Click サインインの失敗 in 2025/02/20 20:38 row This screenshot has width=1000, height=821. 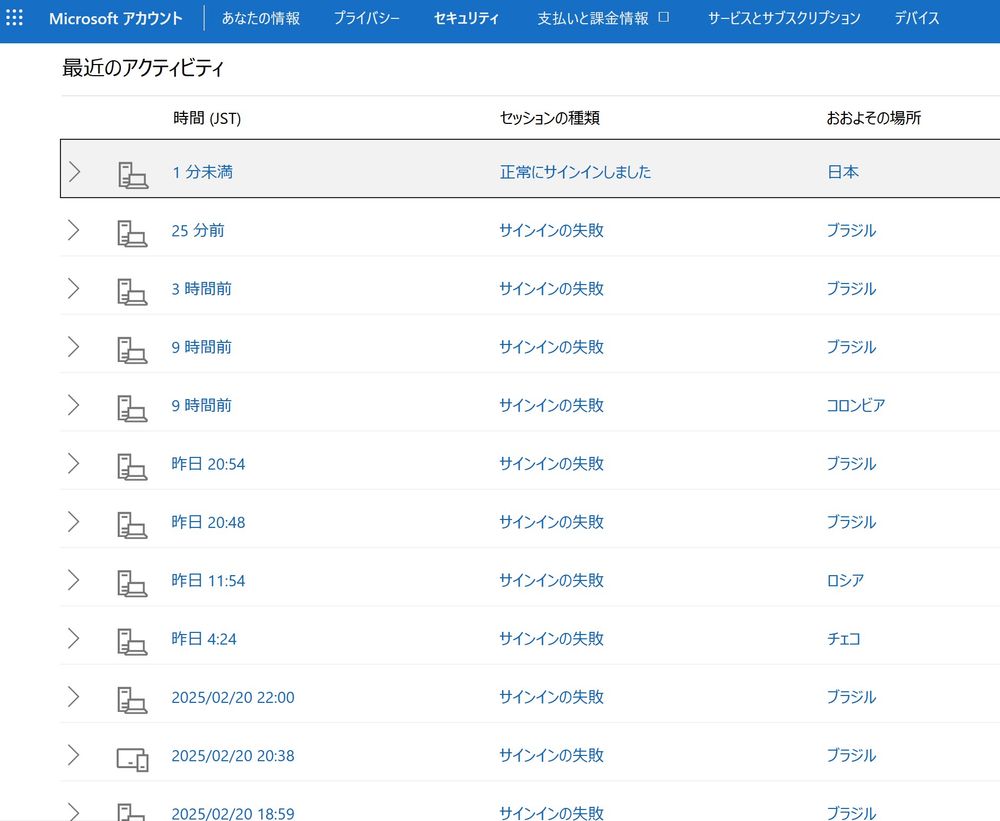point(551,755)
